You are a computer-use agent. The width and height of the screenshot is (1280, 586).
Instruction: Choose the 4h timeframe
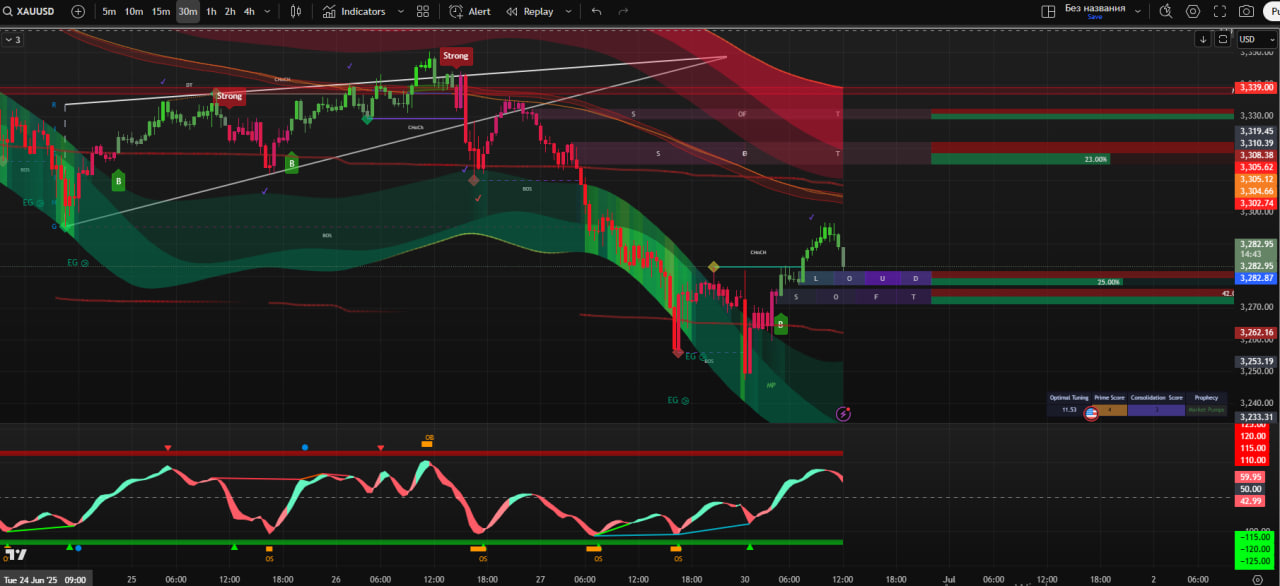249,11
